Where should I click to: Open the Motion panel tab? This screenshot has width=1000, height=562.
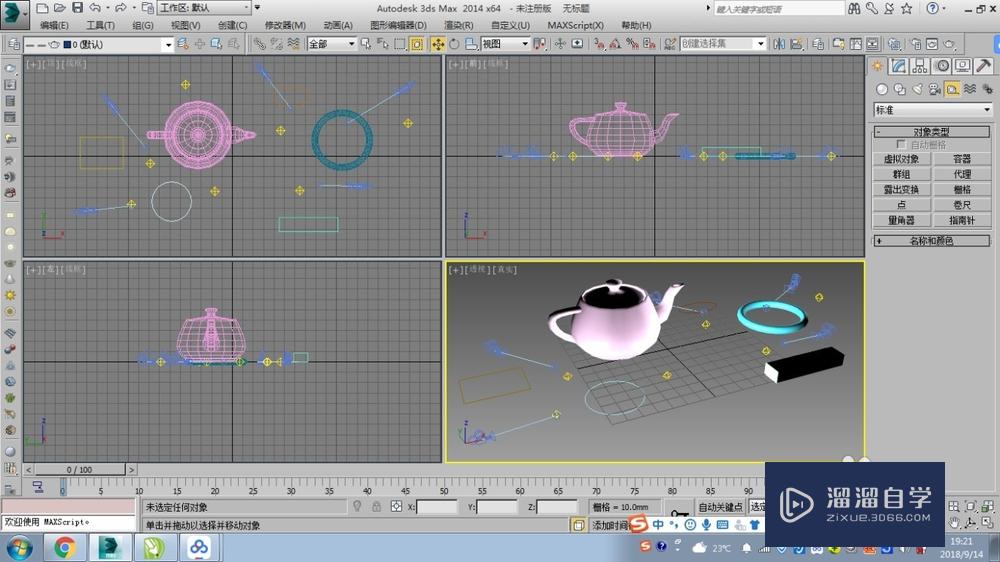click(x=941, y=66)
